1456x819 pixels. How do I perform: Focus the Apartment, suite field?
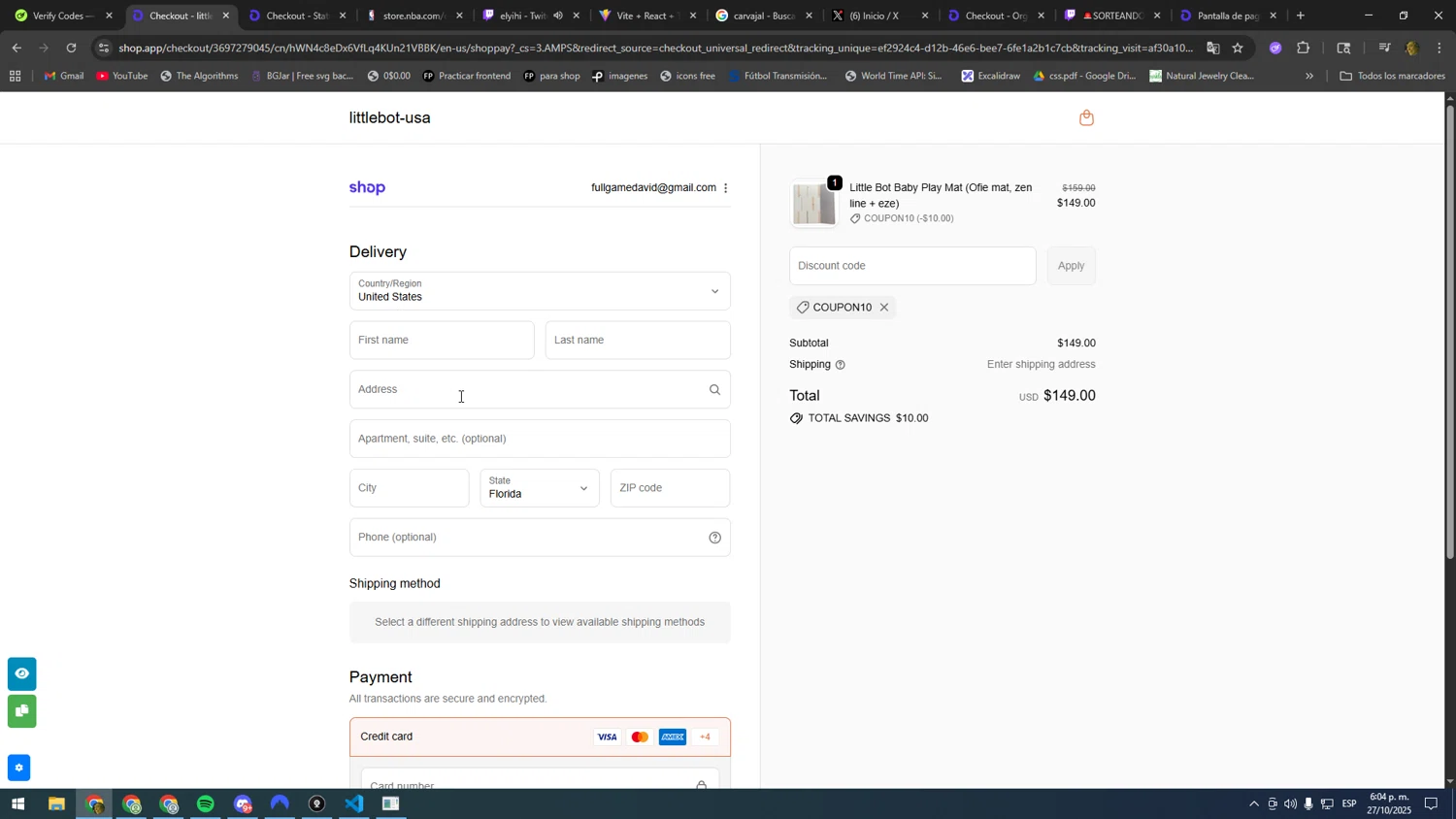pyautogui.click(x=540, y=439)
